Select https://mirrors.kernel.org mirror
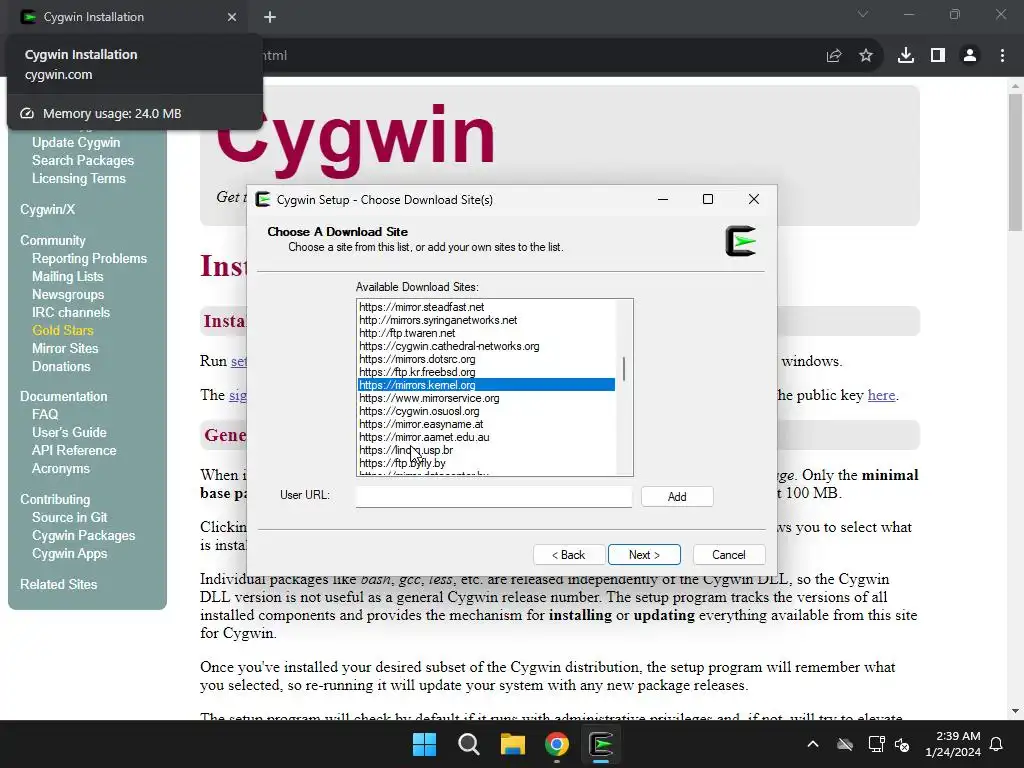This screenshot has height=768, width=1024. click(x=487, y=385)
